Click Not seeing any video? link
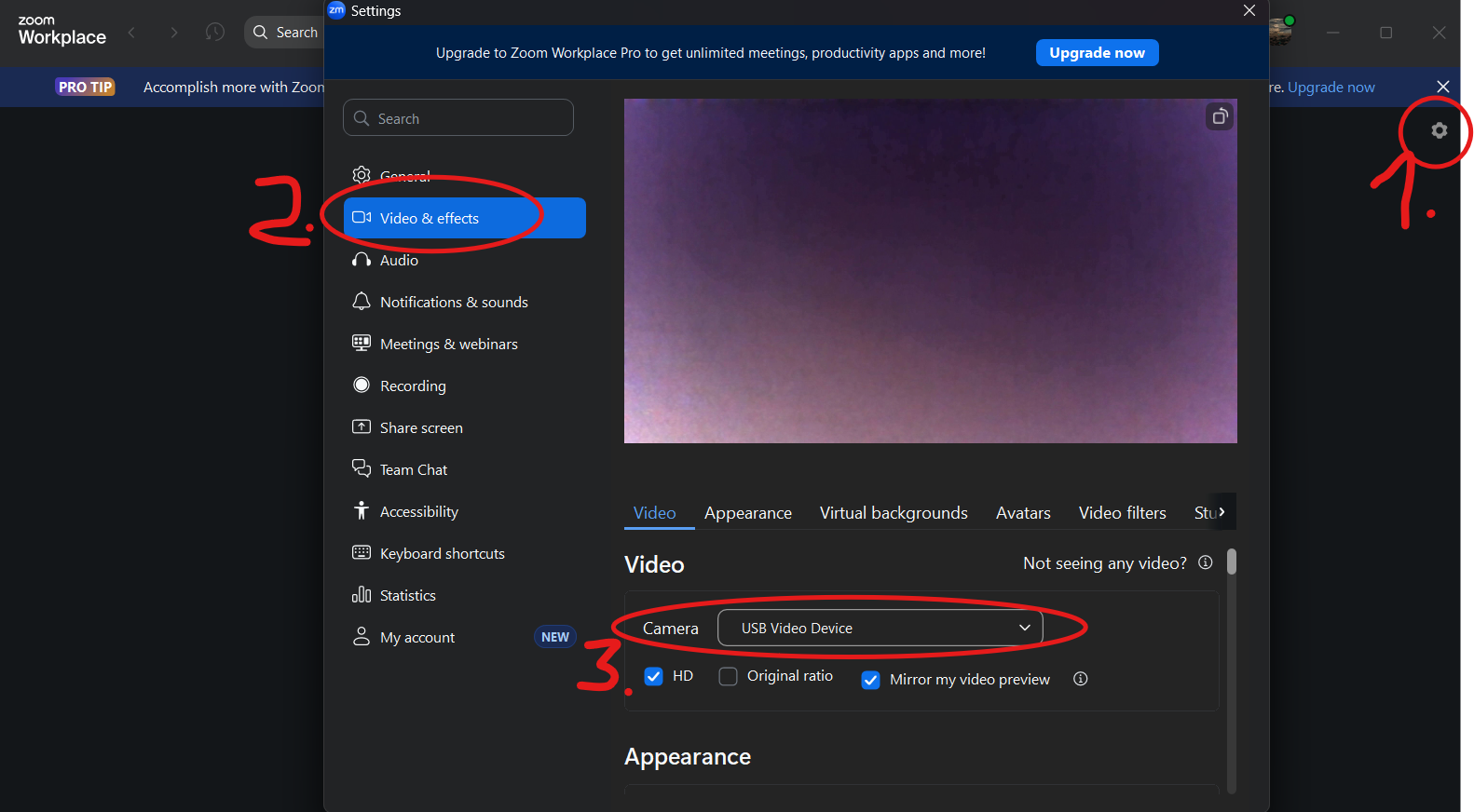Viewport: 1474px width, 812px height. [x=1104, y=563]
